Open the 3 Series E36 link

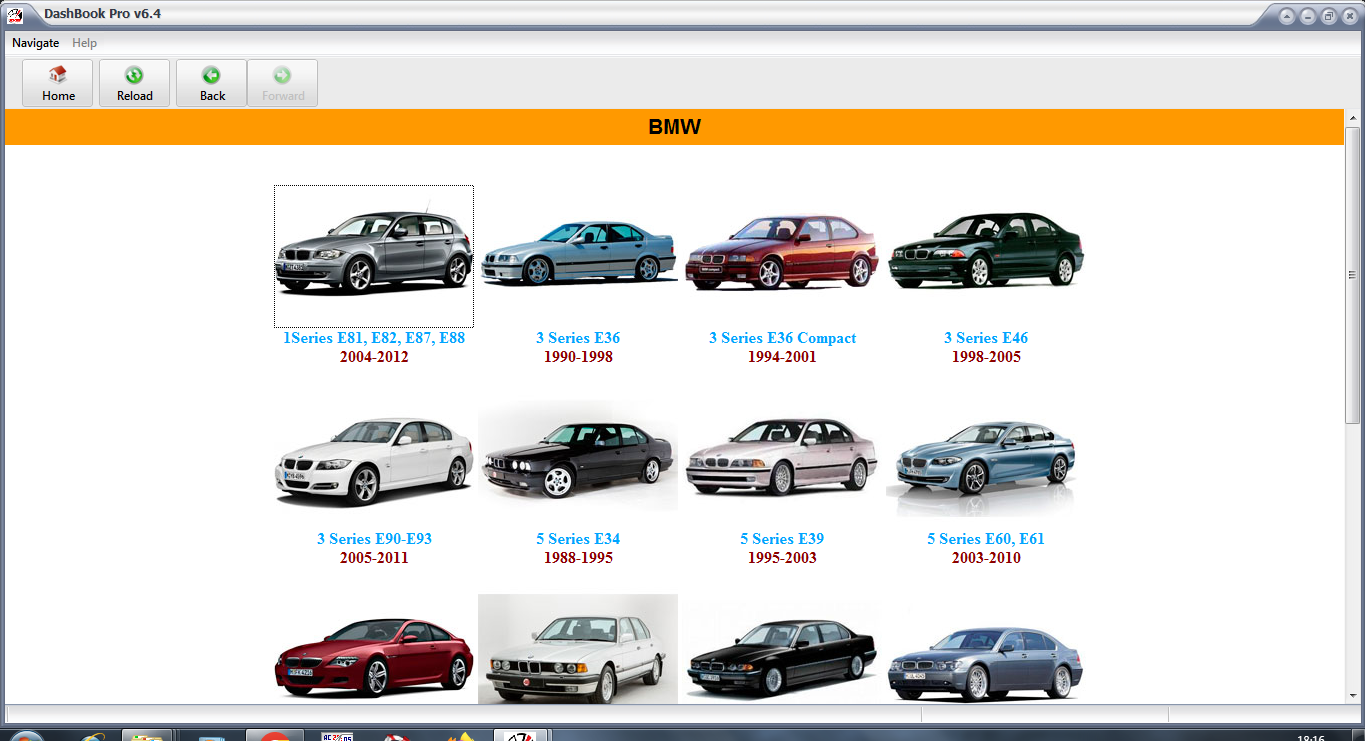coord(578,338)
